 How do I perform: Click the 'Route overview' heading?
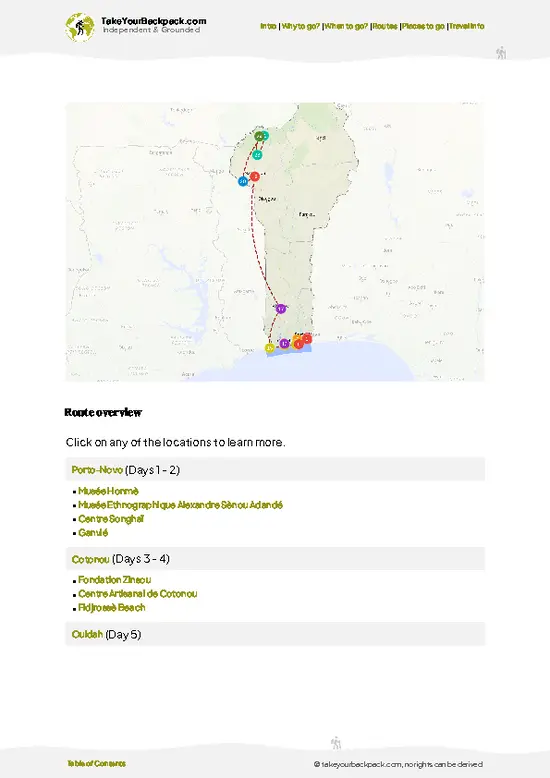coord(103,412)
